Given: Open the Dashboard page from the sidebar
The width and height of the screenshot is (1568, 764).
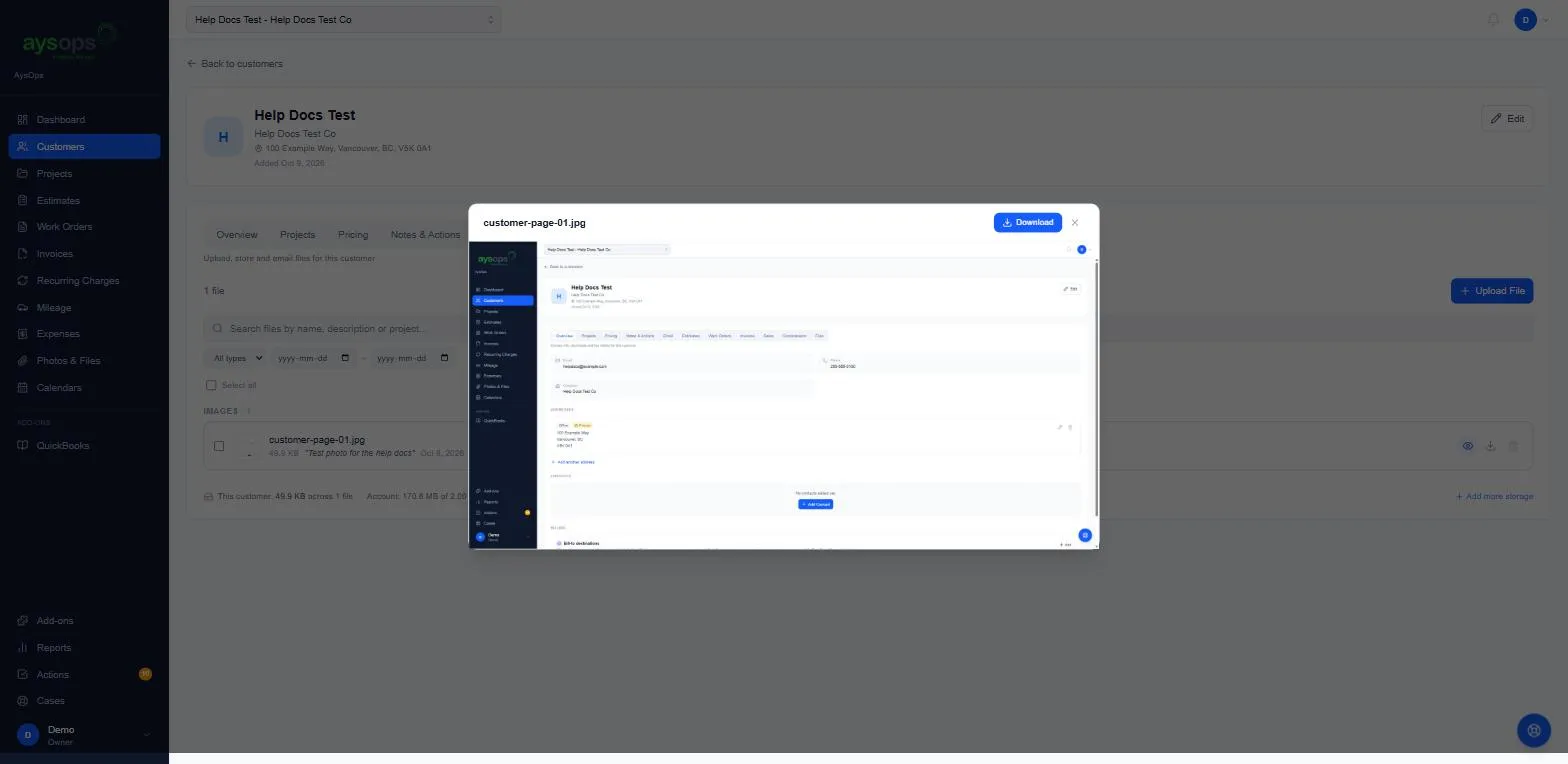Looking at the screenshot, I should [84, 120].
